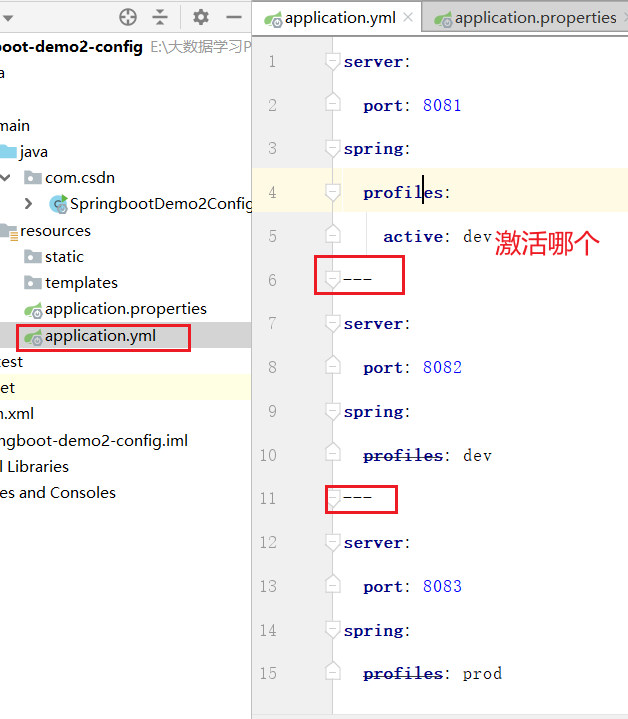Click the 'profiles' key on line 4
This screenshot has height=719, width=628.
(x=403, y=193)
